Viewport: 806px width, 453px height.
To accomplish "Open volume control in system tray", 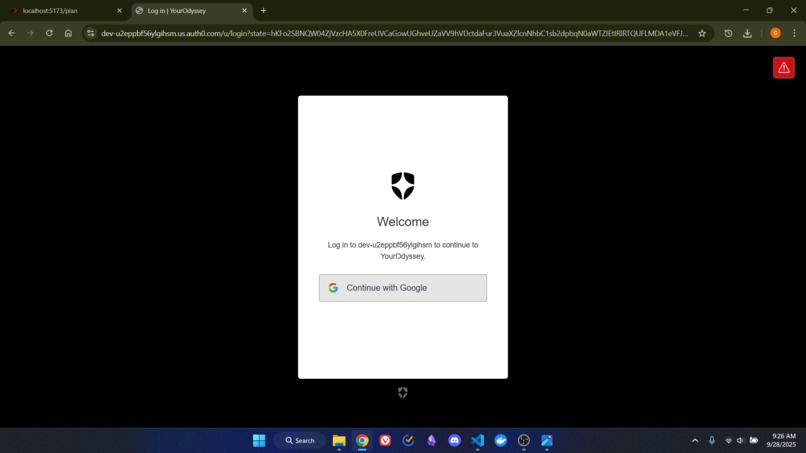I will click(740, 441).
